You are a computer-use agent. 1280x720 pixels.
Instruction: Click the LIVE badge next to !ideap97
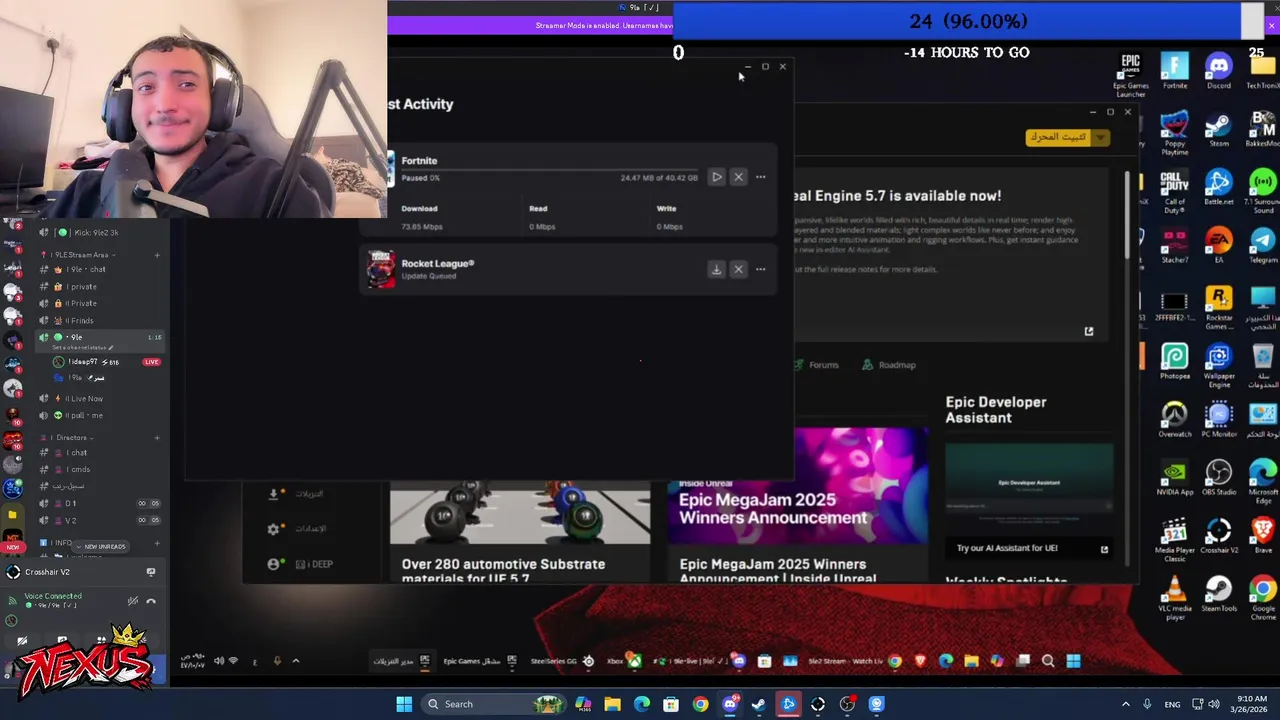151,362
